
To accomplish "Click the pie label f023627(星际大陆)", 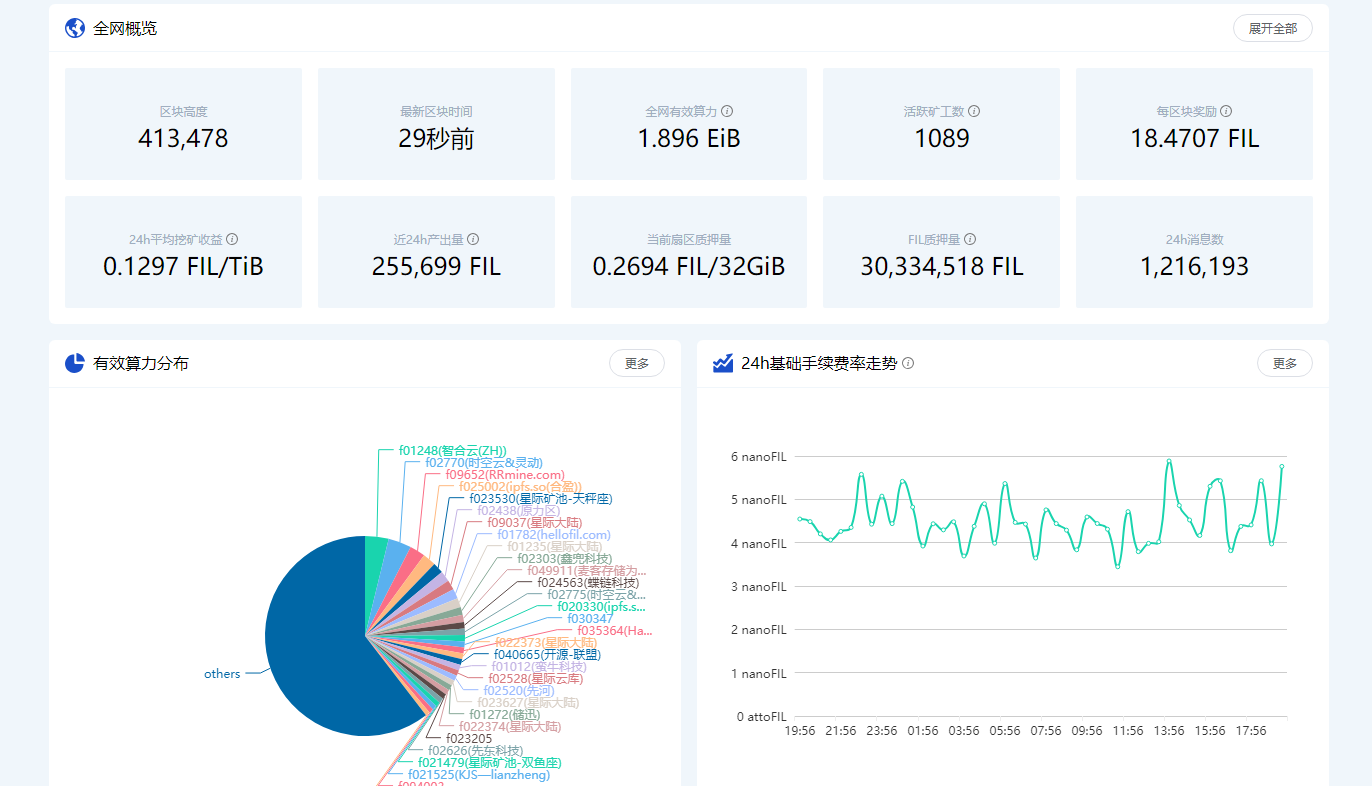I will coord(528,703).
